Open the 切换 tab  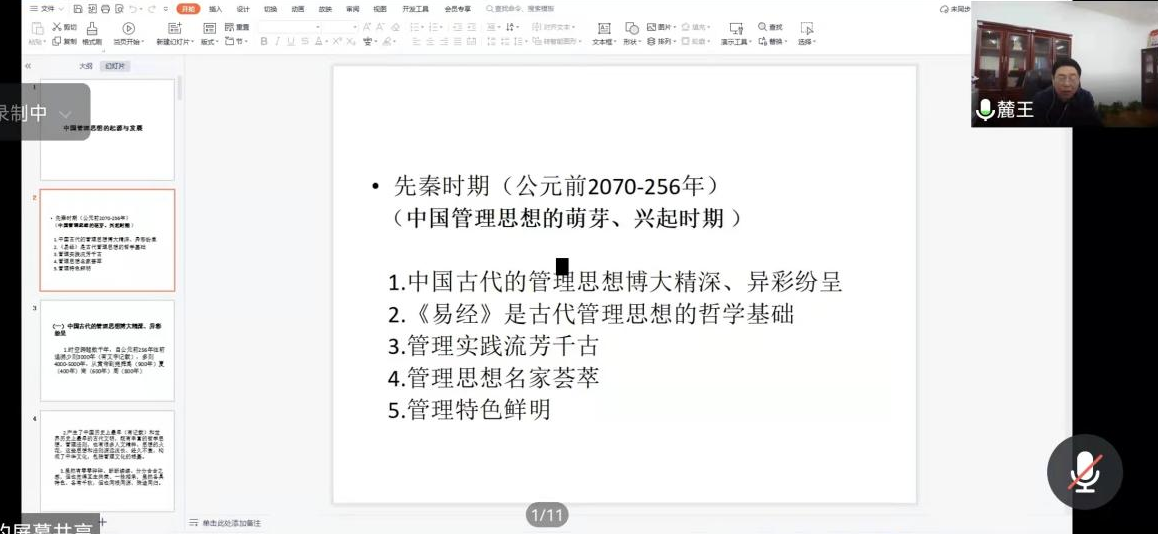[x=271, y=9]
